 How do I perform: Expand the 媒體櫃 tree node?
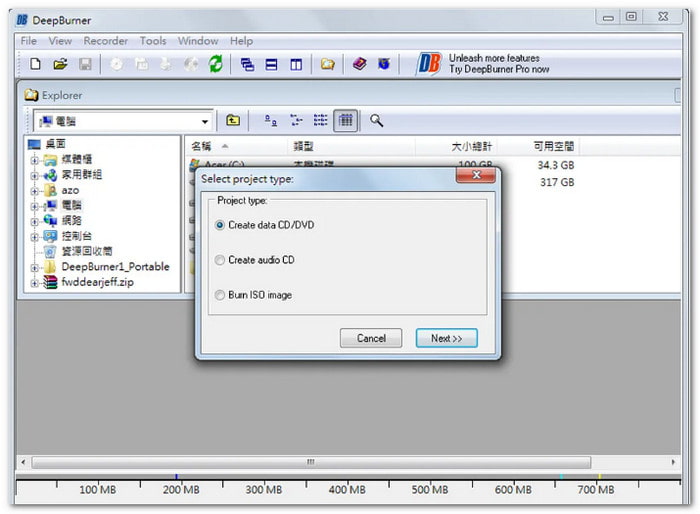click(x=34, y=160)
